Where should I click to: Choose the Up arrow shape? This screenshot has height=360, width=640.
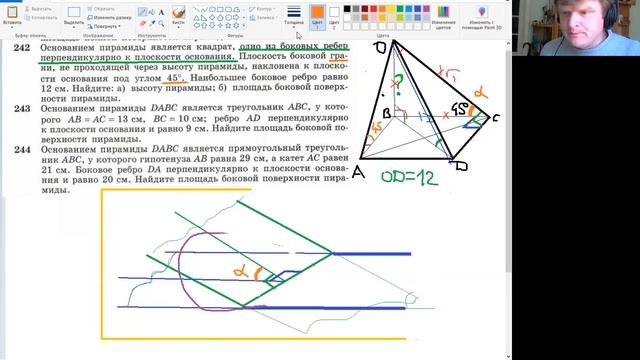(204, 25)
